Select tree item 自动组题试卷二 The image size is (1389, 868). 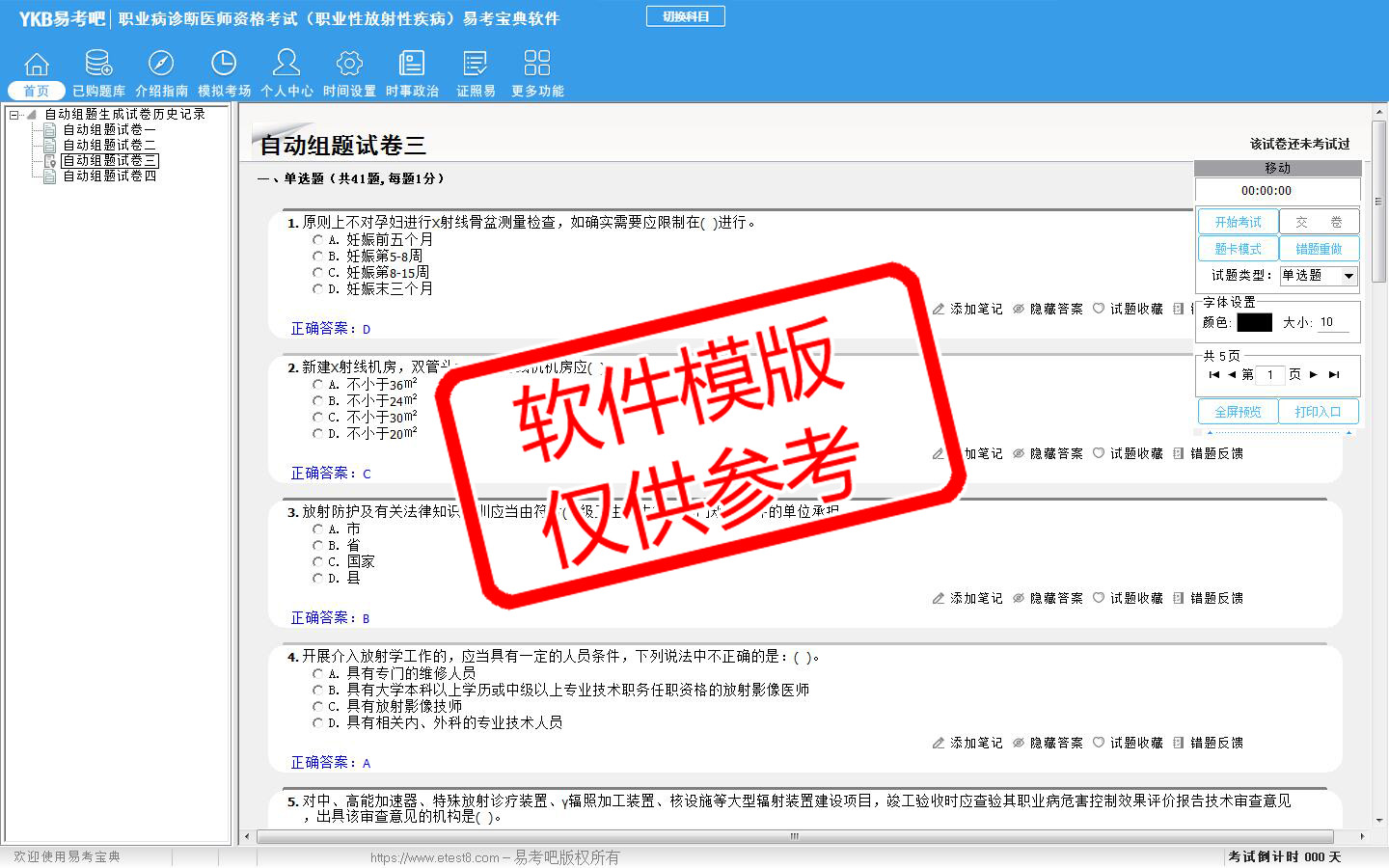coord(109,145)
